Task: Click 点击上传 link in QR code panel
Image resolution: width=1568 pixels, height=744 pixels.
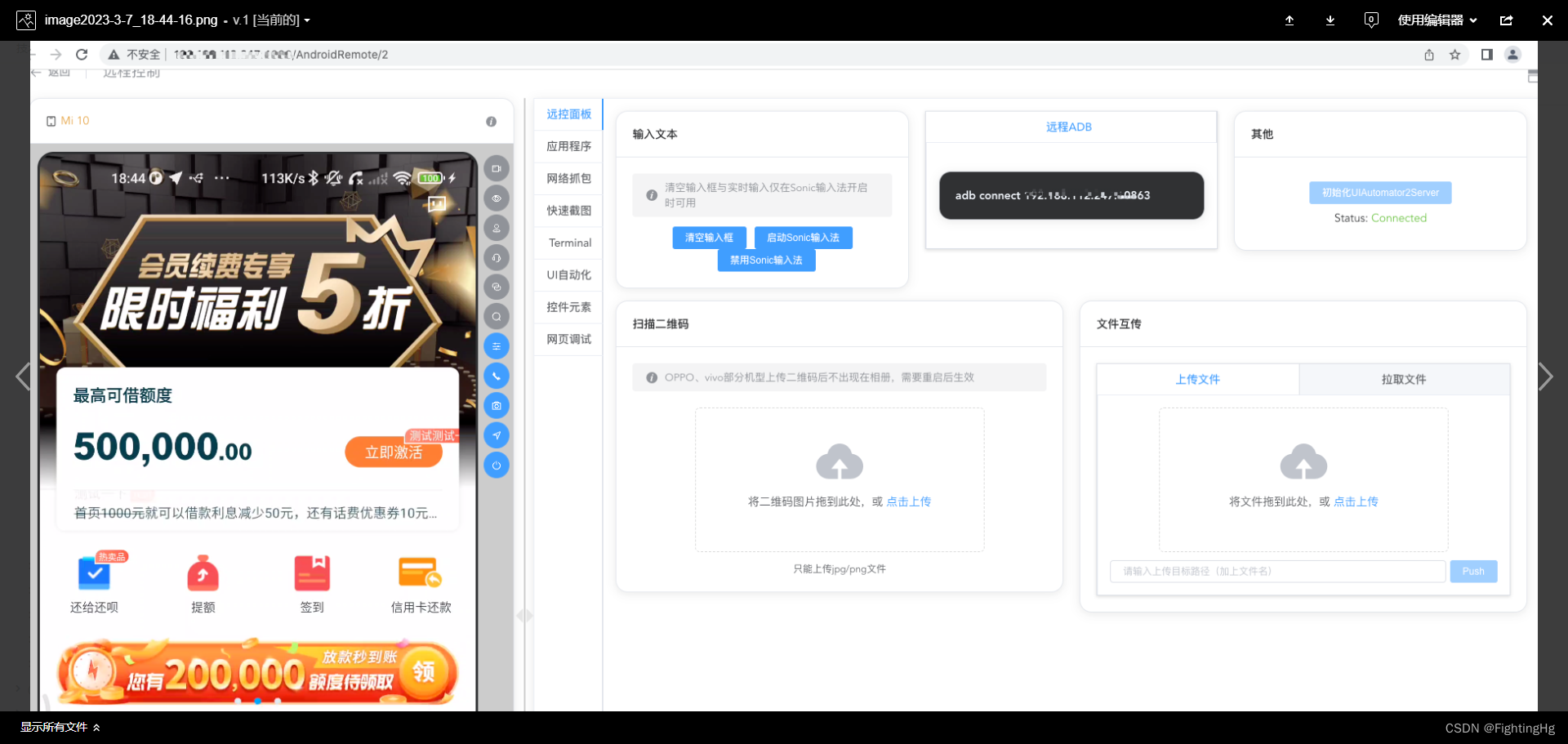Action: (x=908, y=501)
